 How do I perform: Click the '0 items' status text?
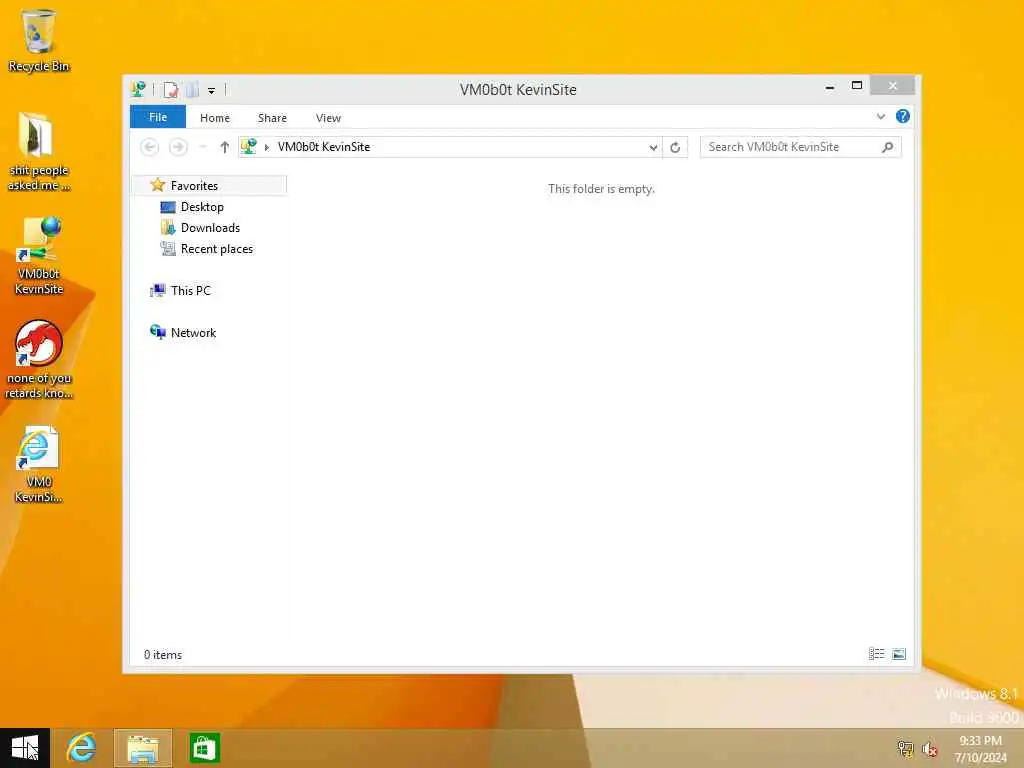click(163, 655)
